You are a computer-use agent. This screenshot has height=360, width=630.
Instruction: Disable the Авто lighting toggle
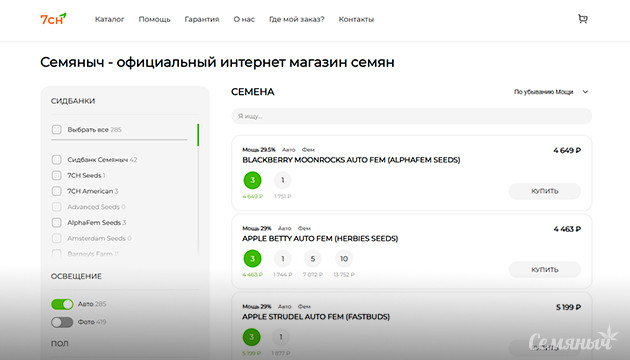click(x=62, y=304)
